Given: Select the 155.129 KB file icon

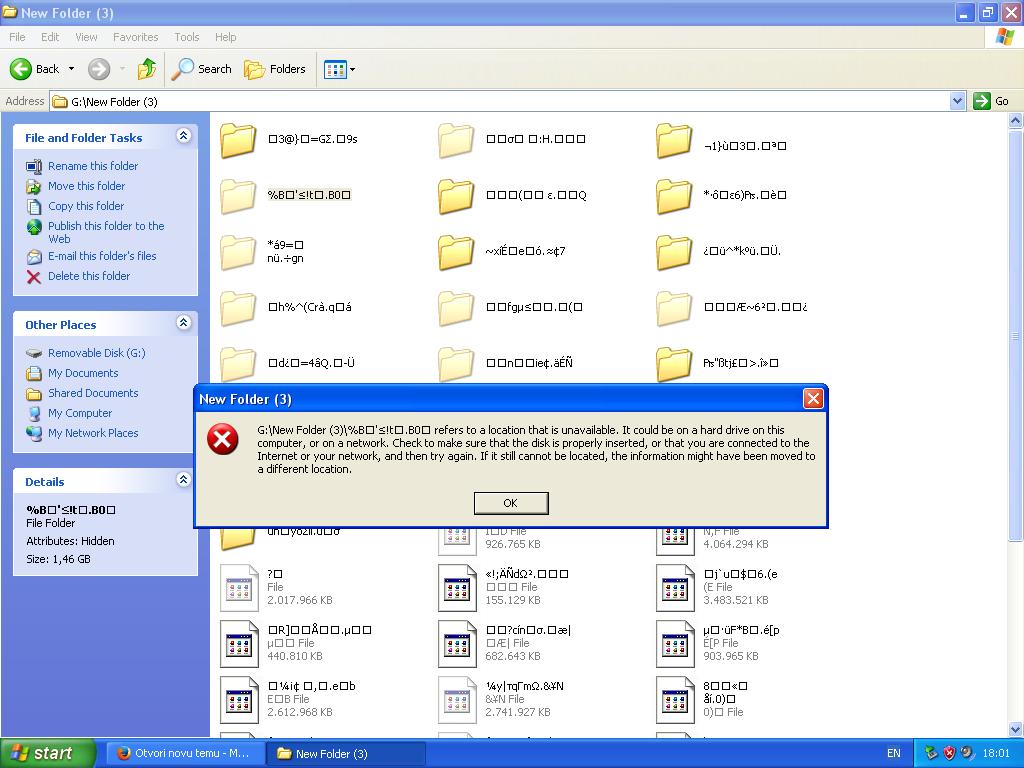Looking at the screenshot, I should tap(457, 588).
